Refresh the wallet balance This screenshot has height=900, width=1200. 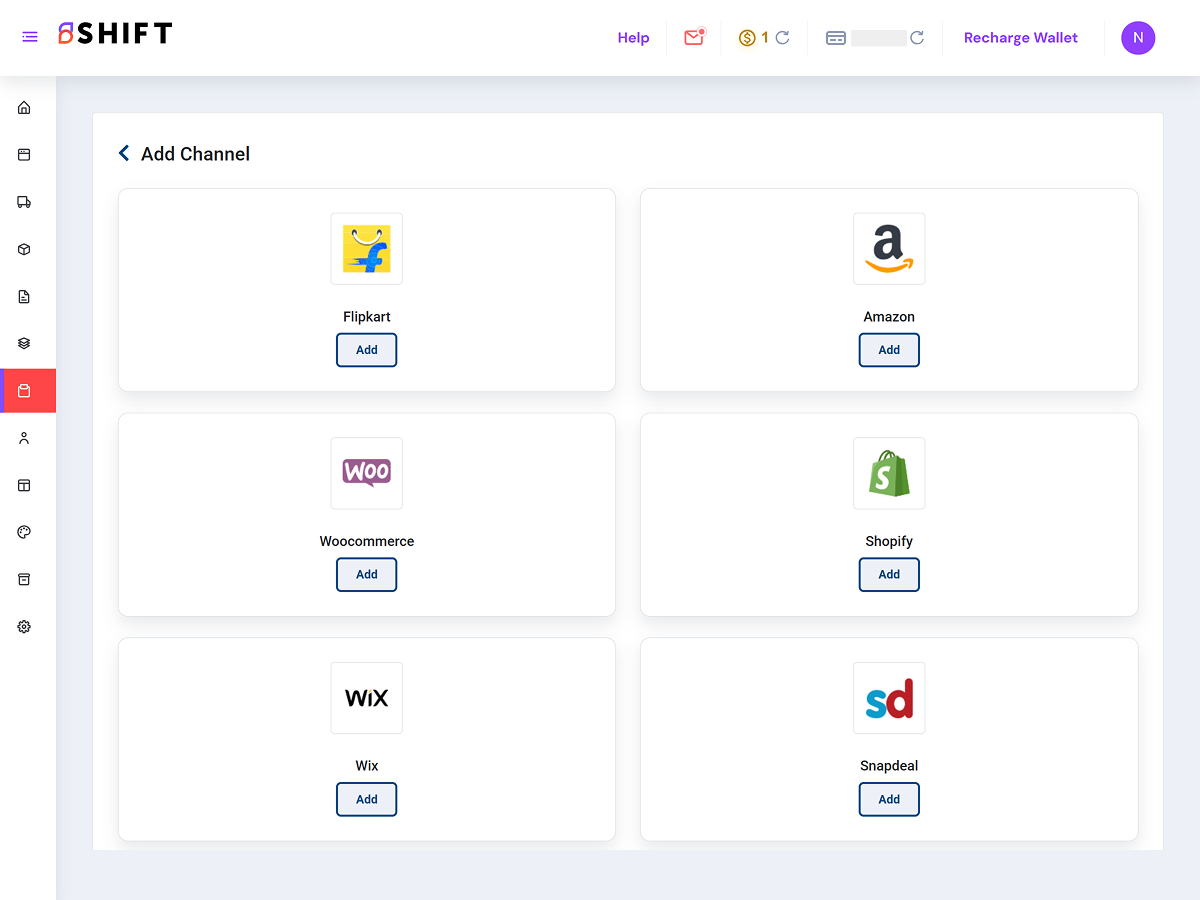pos(917,38)
